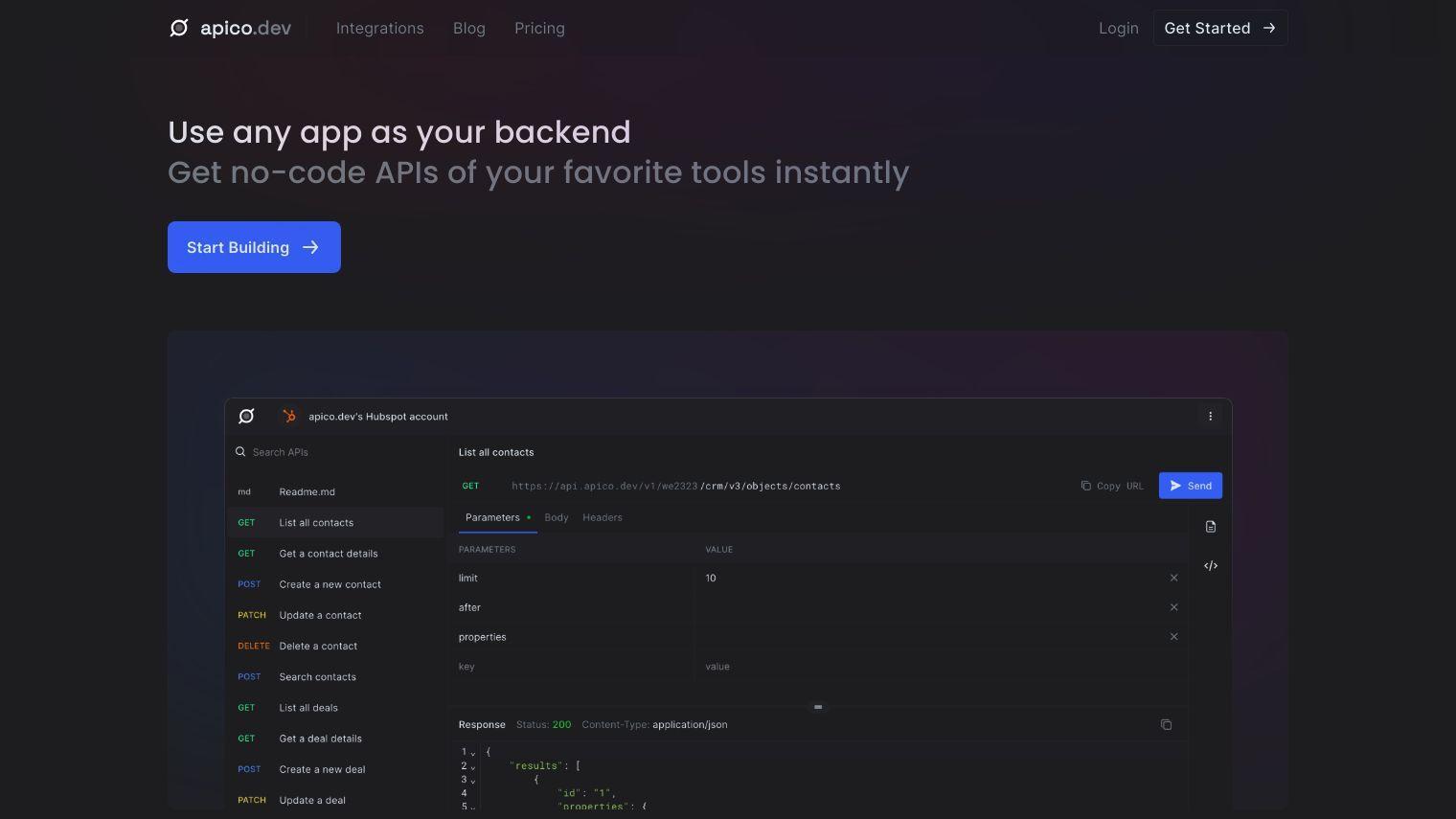Click the GET method label beside the URL
Screen dimensions: 1456x819
click(470, 486)
